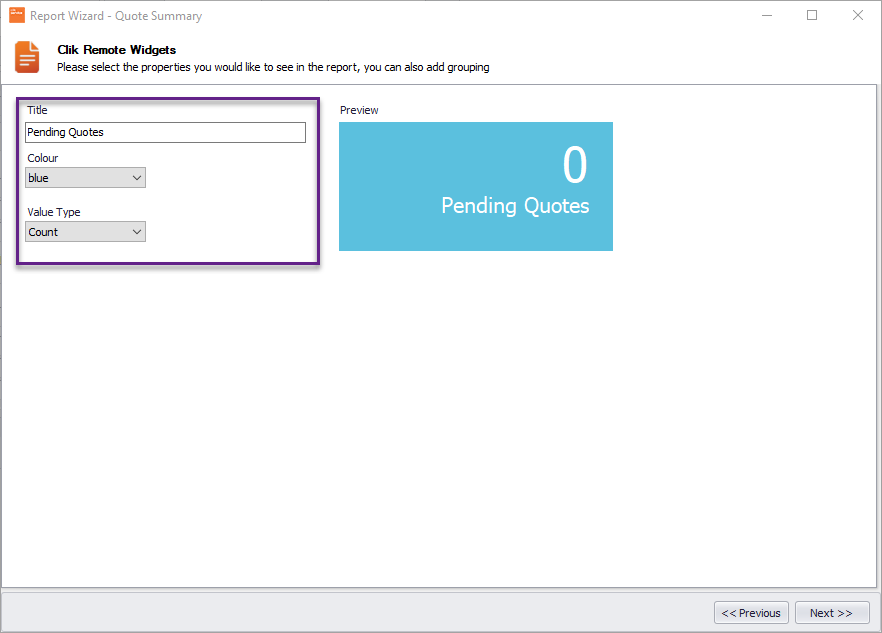
Task: Click the Colour dropdown arrow
Action: [x=138, y=177]
